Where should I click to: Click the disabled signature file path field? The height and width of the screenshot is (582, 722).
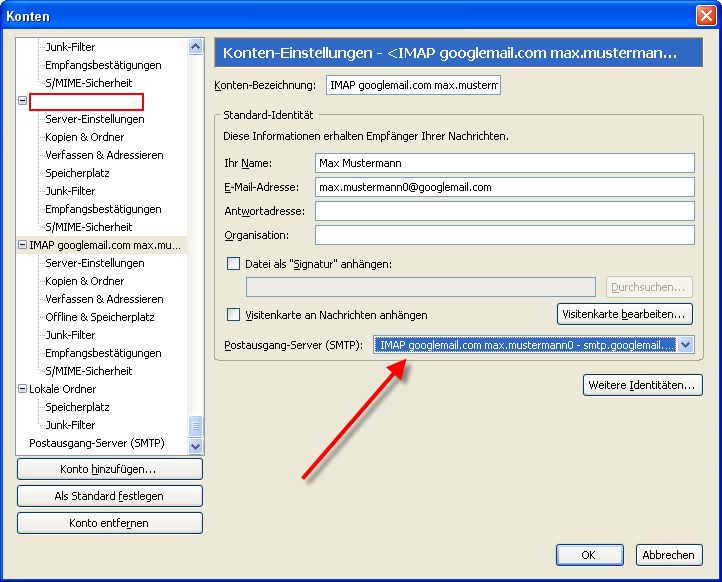[x=421, y=287]
